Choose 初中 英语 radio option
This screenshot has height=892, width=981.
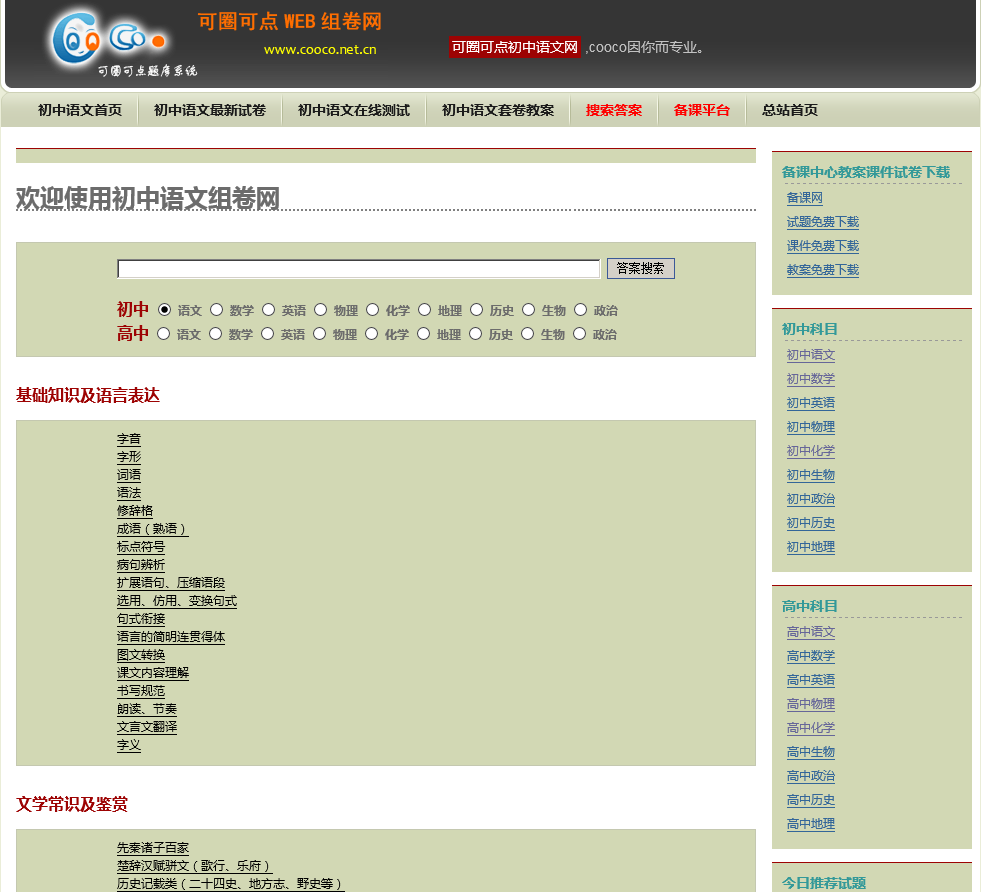[268, 310]
